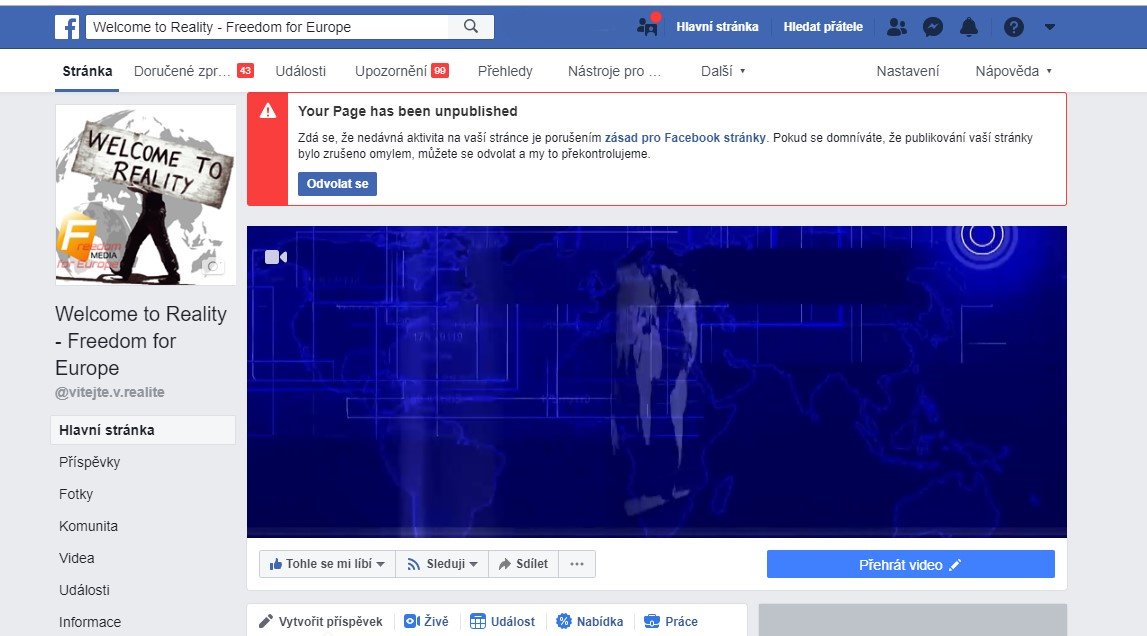Image resolution: width=1147 pixels, height=636 pixels.
Task: Open Nastavení page settings
Action: (908, 71)
